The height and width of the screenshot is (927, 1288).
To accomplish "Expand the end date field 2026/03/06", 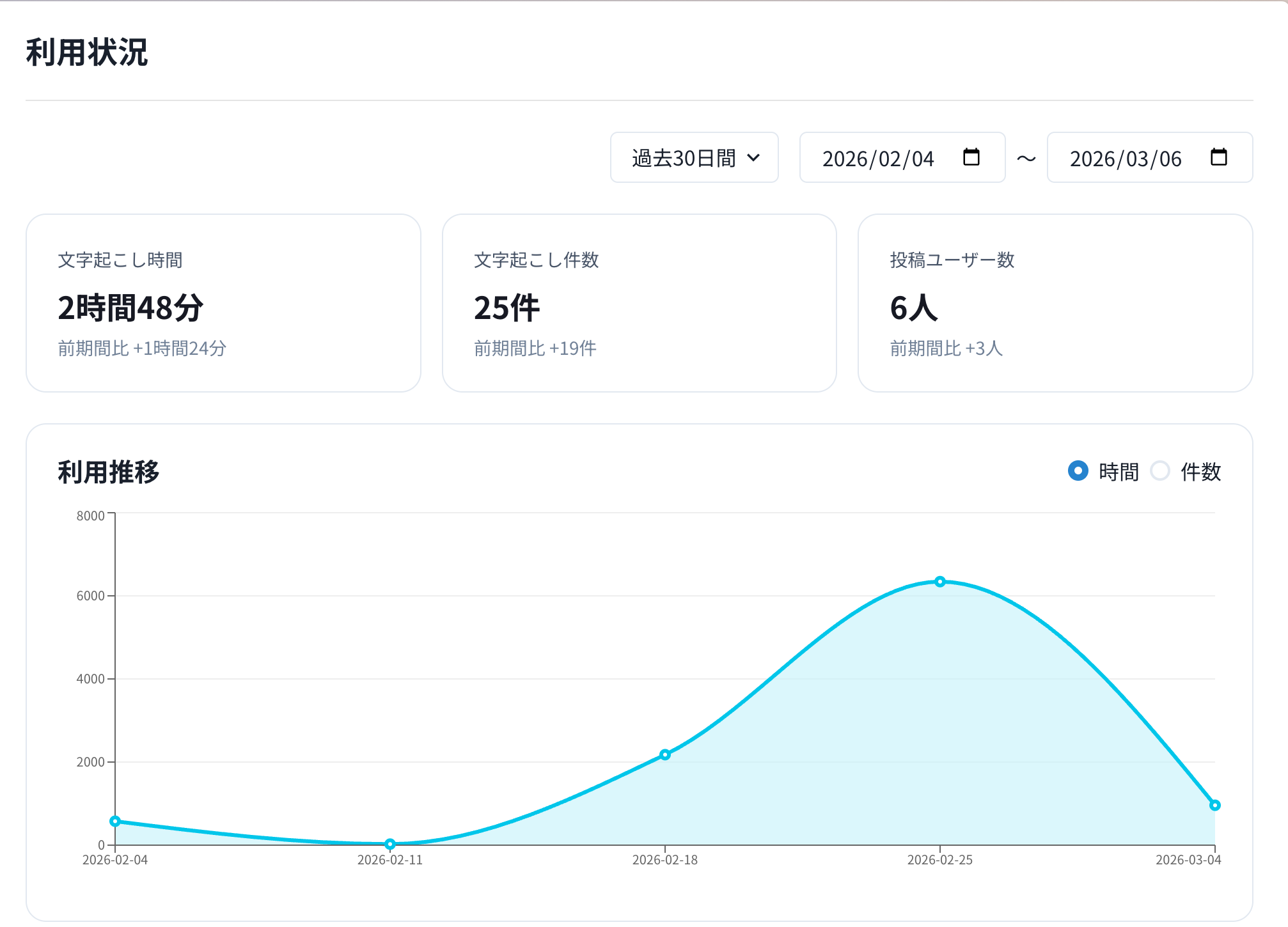I will tap(1149, 158).
